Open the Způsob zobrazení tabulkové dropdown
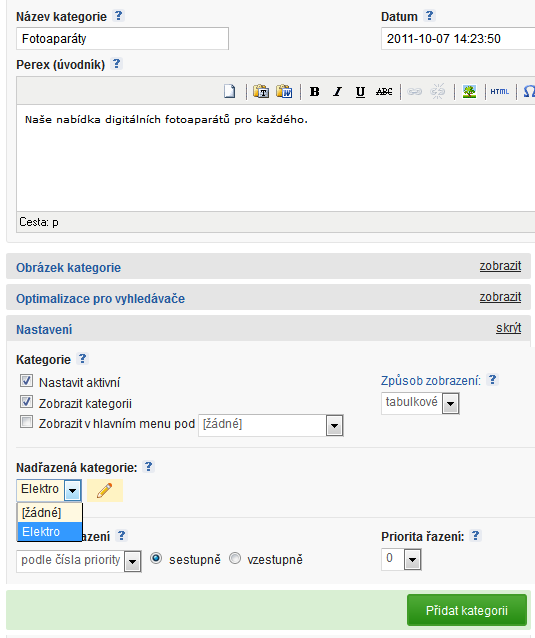The image size is (535, 638). pos(420,403)
